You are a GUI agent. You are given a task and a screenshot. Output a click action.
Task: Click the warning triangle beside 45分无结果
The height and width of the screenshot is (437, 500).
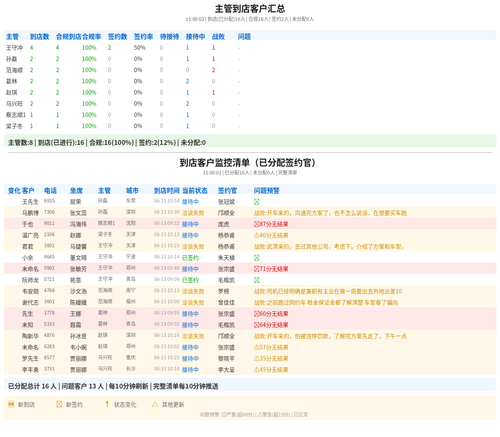pos(257,370)
